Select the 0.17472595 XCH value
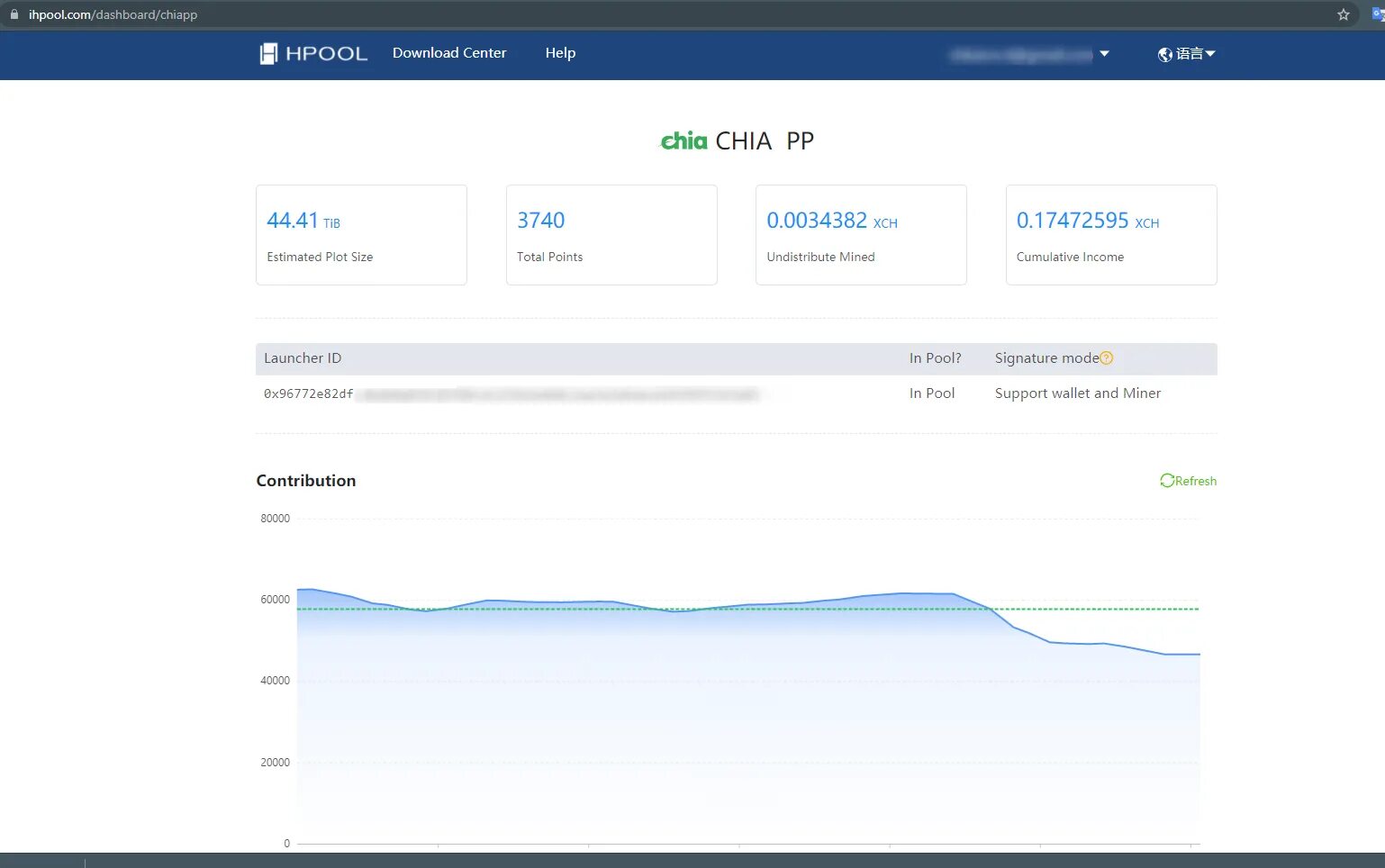The height and width of the screenshot is (868, 1385). [1088, 221]
